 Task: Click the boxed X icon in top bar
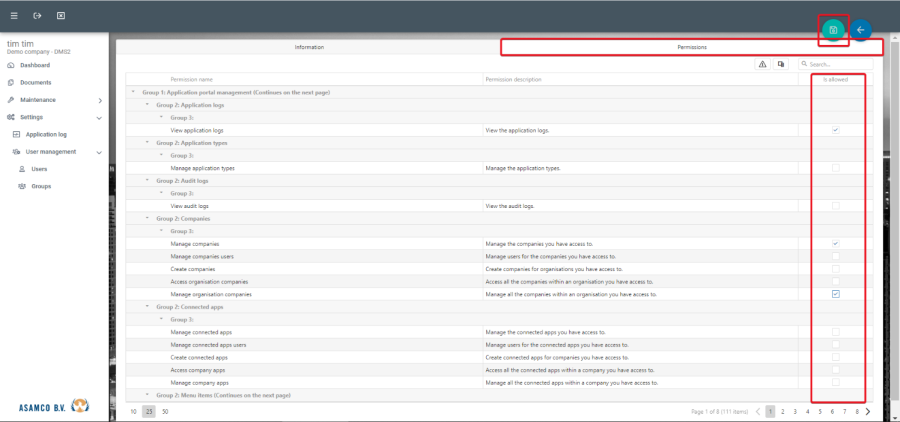[61, 16]
